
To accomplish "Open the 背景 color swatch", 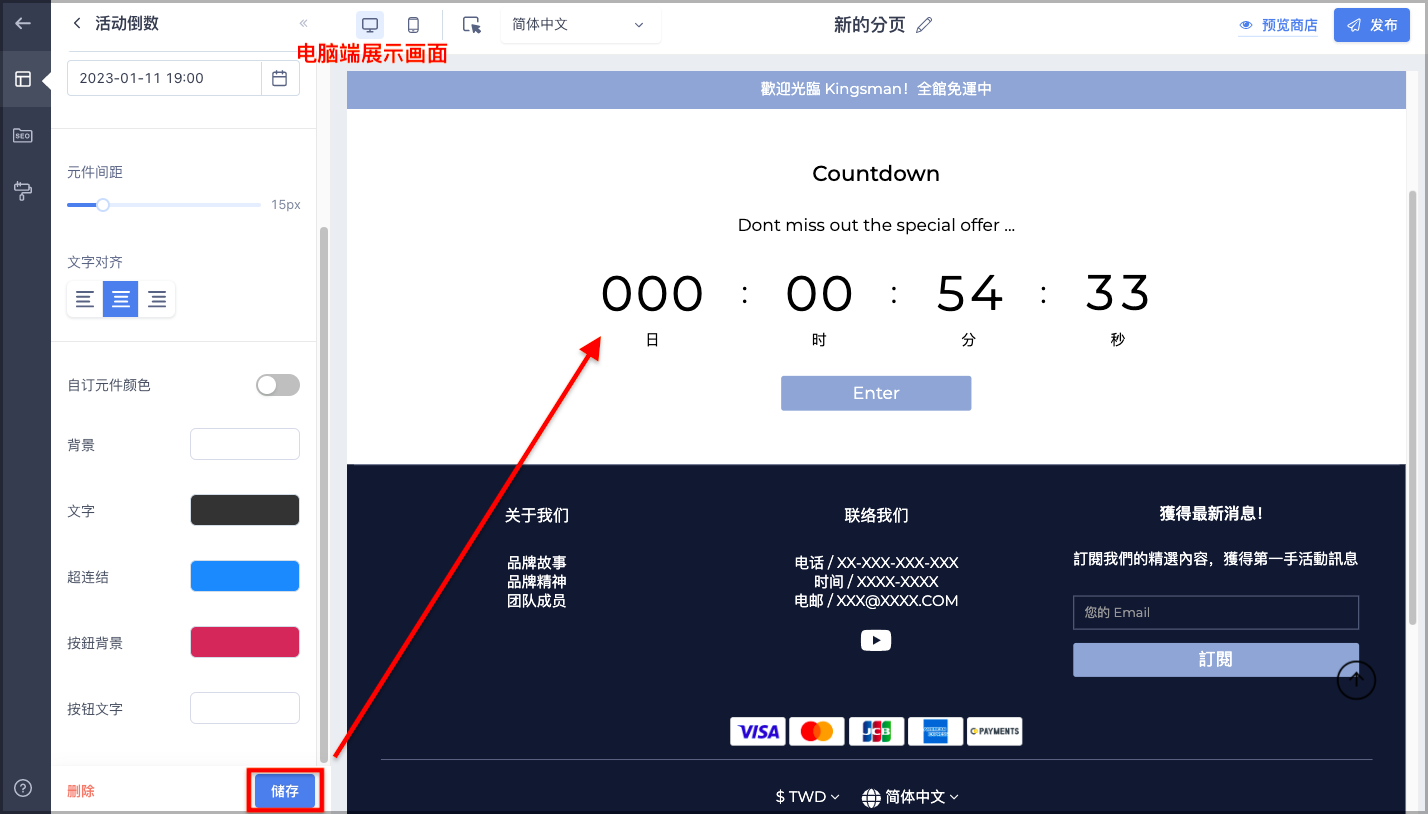I will coord(245,444).
